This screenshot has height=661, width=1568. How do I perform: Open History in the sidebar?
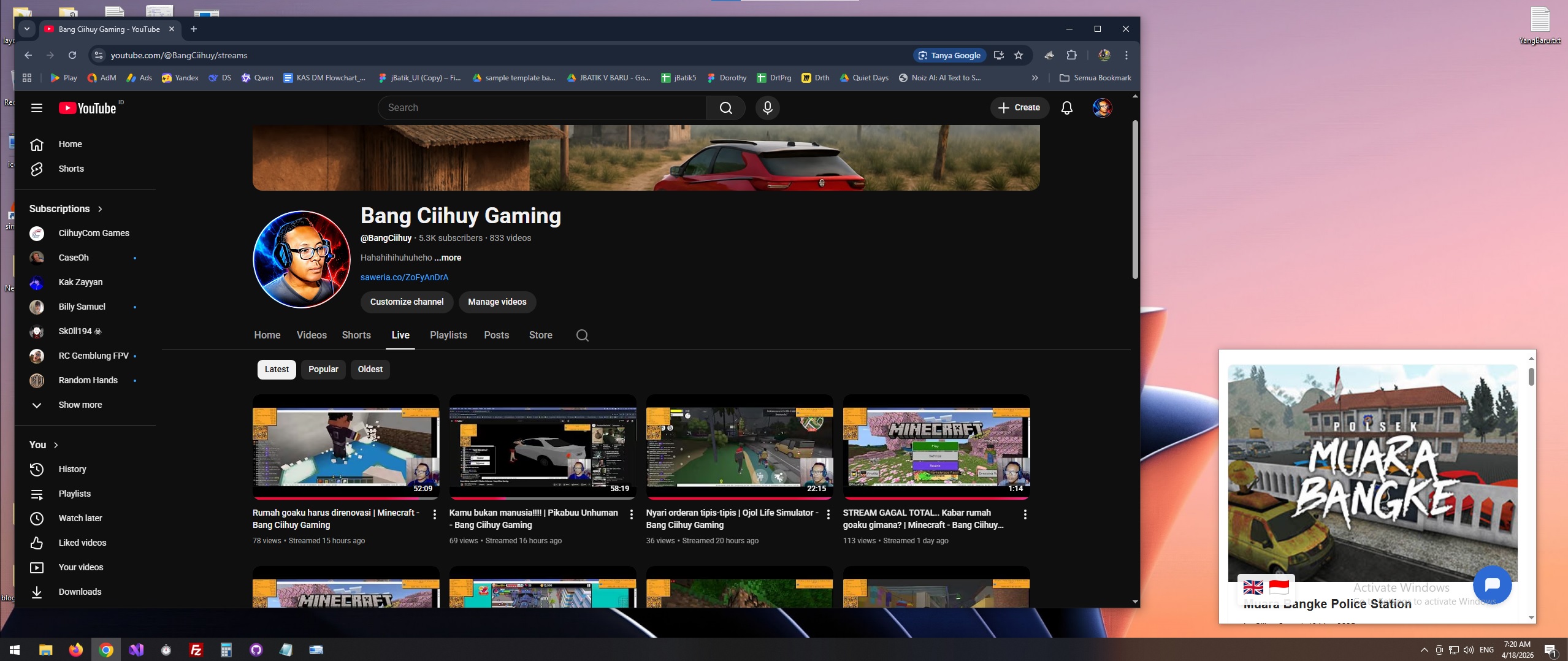click(x=85, y=469)
